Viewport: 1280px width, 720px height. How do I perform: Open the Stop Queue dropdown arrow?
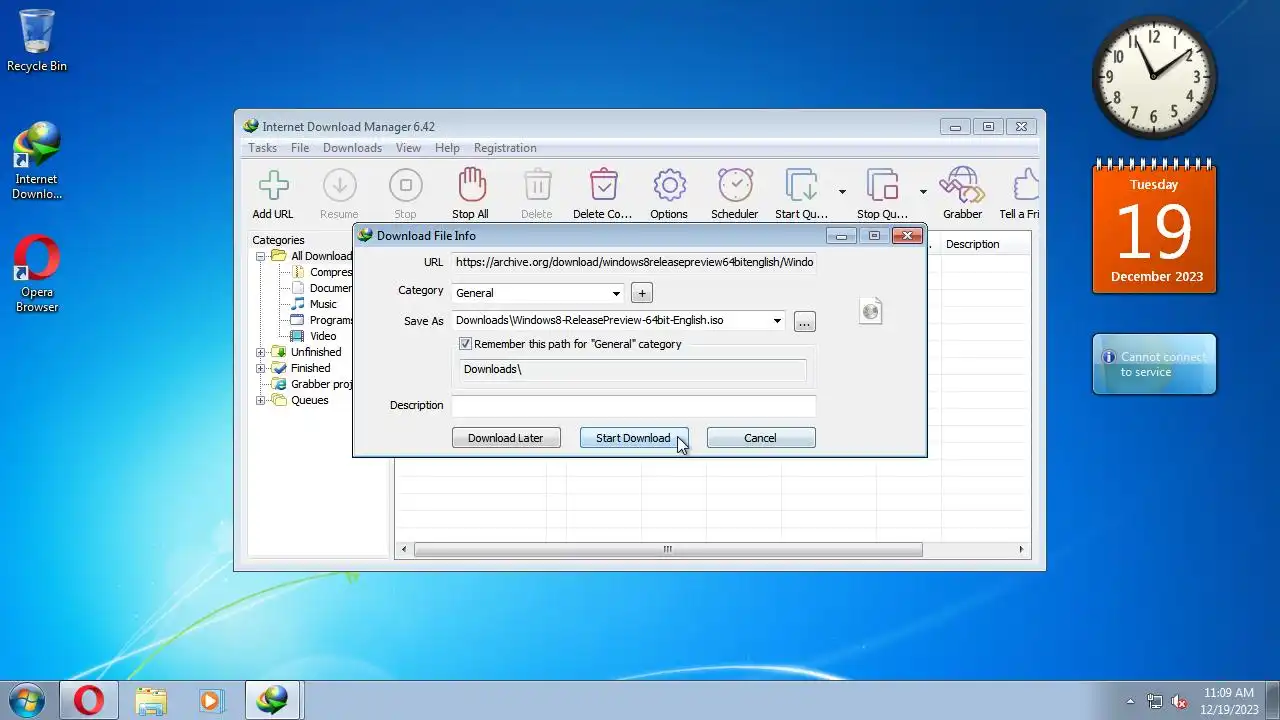click(x=923, y=191)
